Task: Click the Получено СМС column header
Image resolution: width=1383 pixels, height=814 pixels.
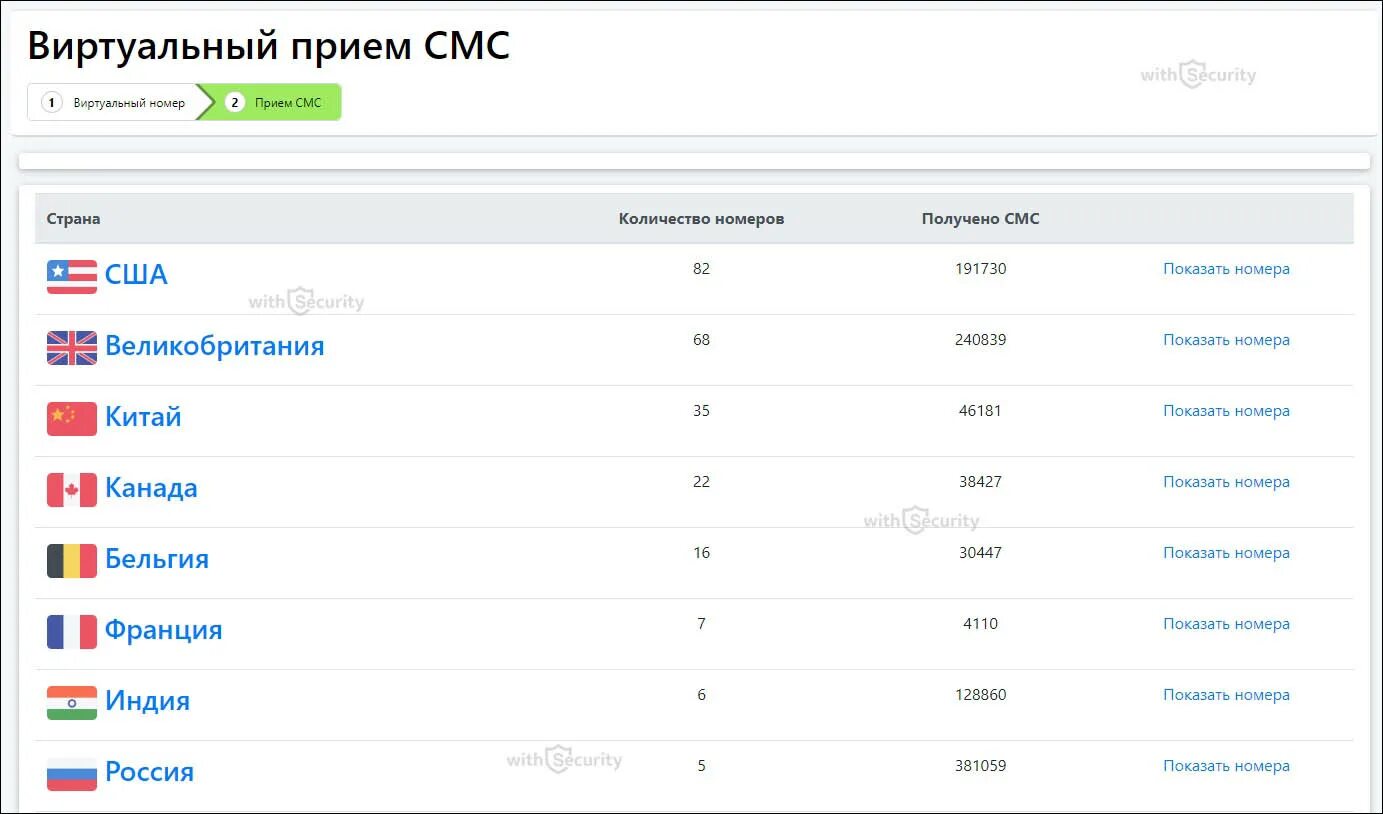Action: point(980,219)
